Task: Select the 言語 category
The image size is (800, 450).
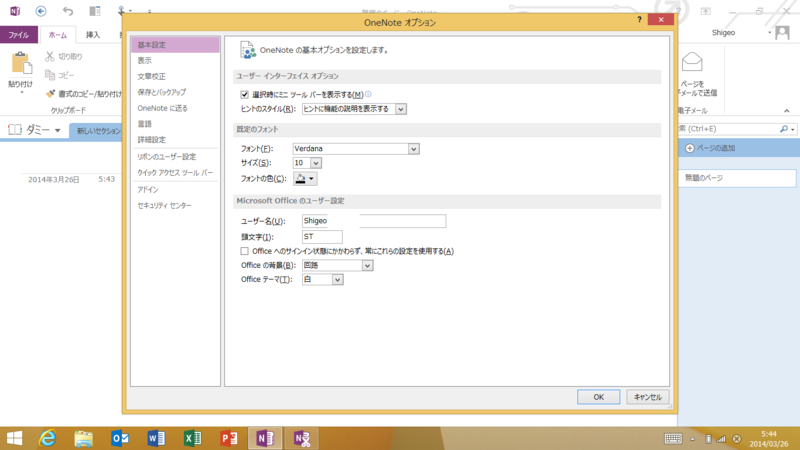Action: tap(175, 124)
